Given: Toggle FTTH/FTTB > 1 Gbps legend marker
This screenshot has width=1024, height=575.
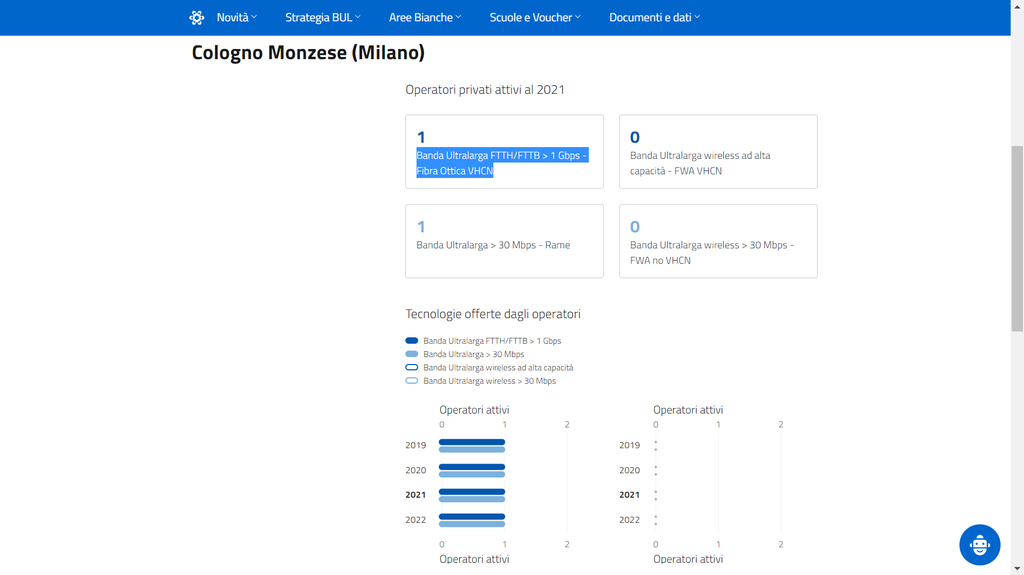Looking at the screenshot, I should coord(412,341).
